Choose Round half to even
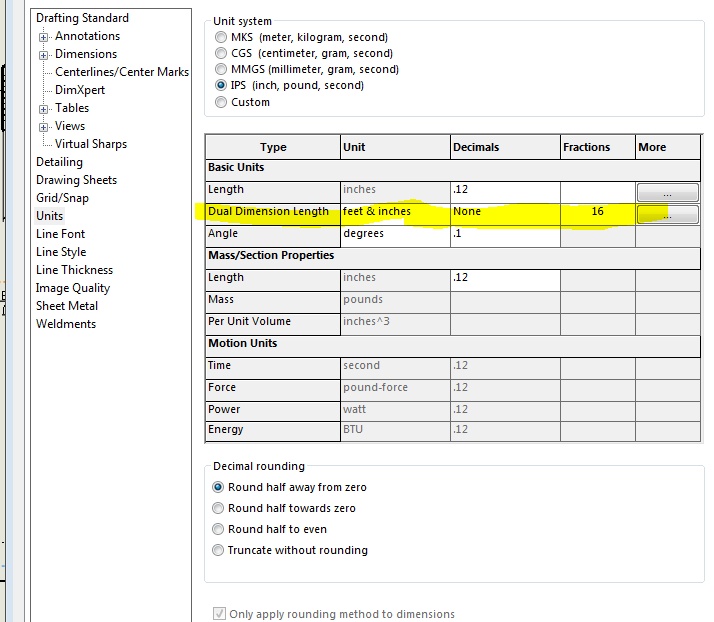Screen dimensions: 714x622 coord(218,529)
